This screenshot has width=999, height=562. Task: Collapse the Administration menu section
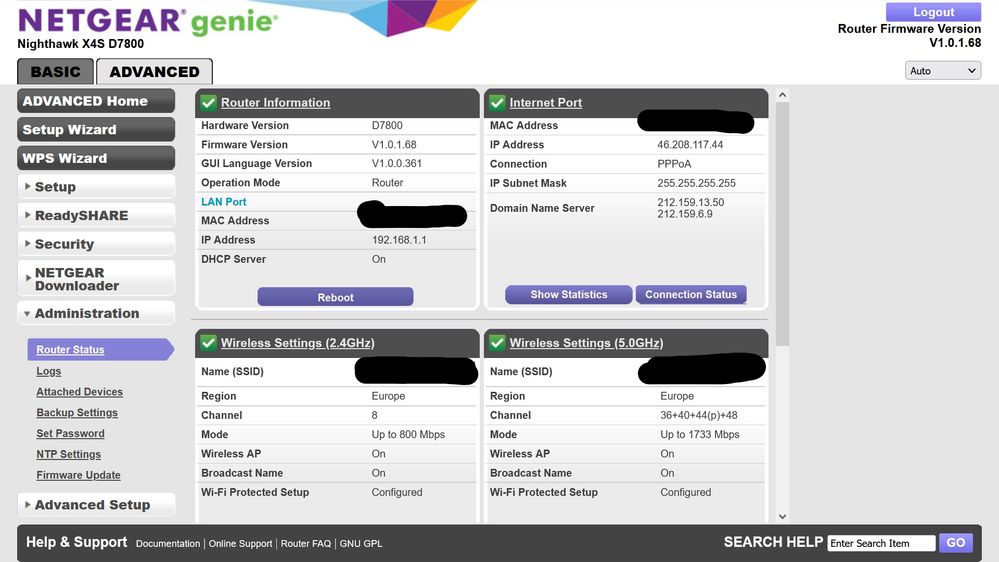[96, 313]
